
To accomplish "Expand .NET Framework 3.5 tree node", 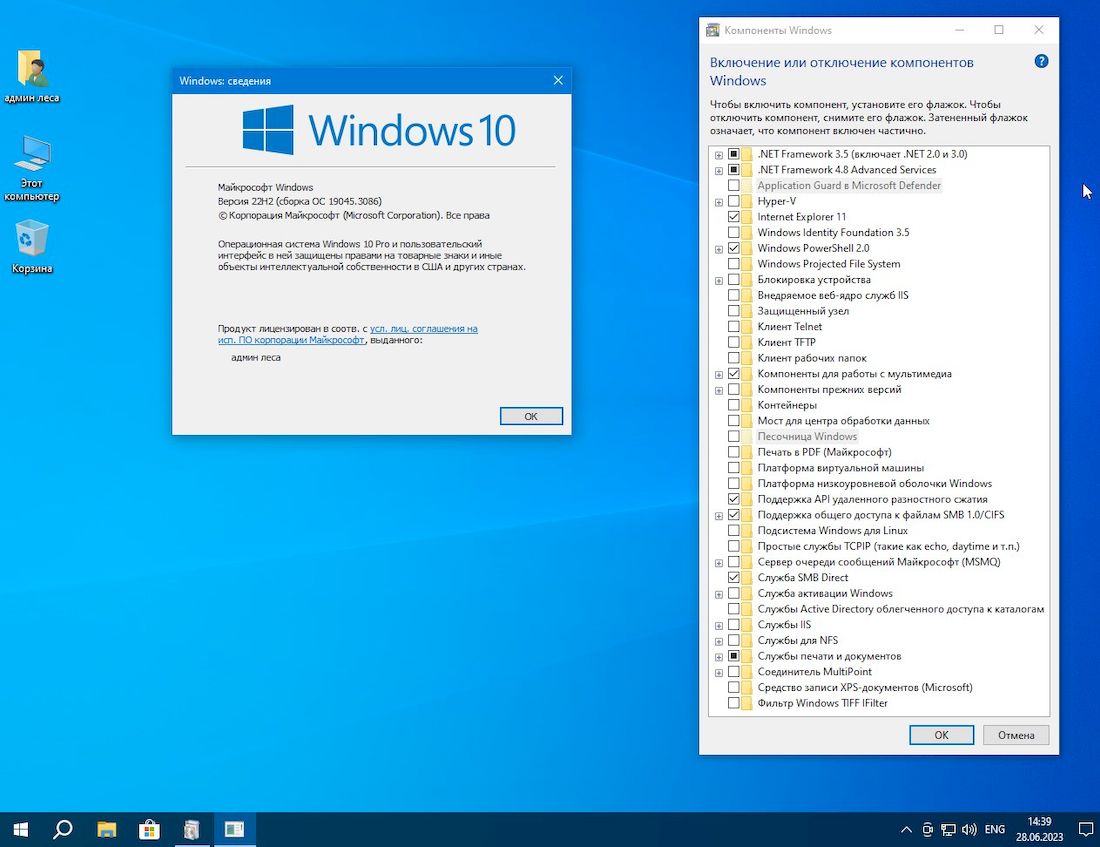I will pyautogui.click(x=718, y=154).
